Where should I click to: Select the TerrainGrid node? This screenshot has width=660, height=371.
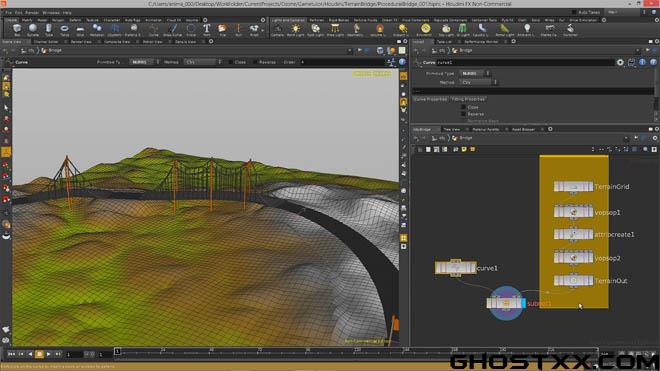click(x=573, y=186)
